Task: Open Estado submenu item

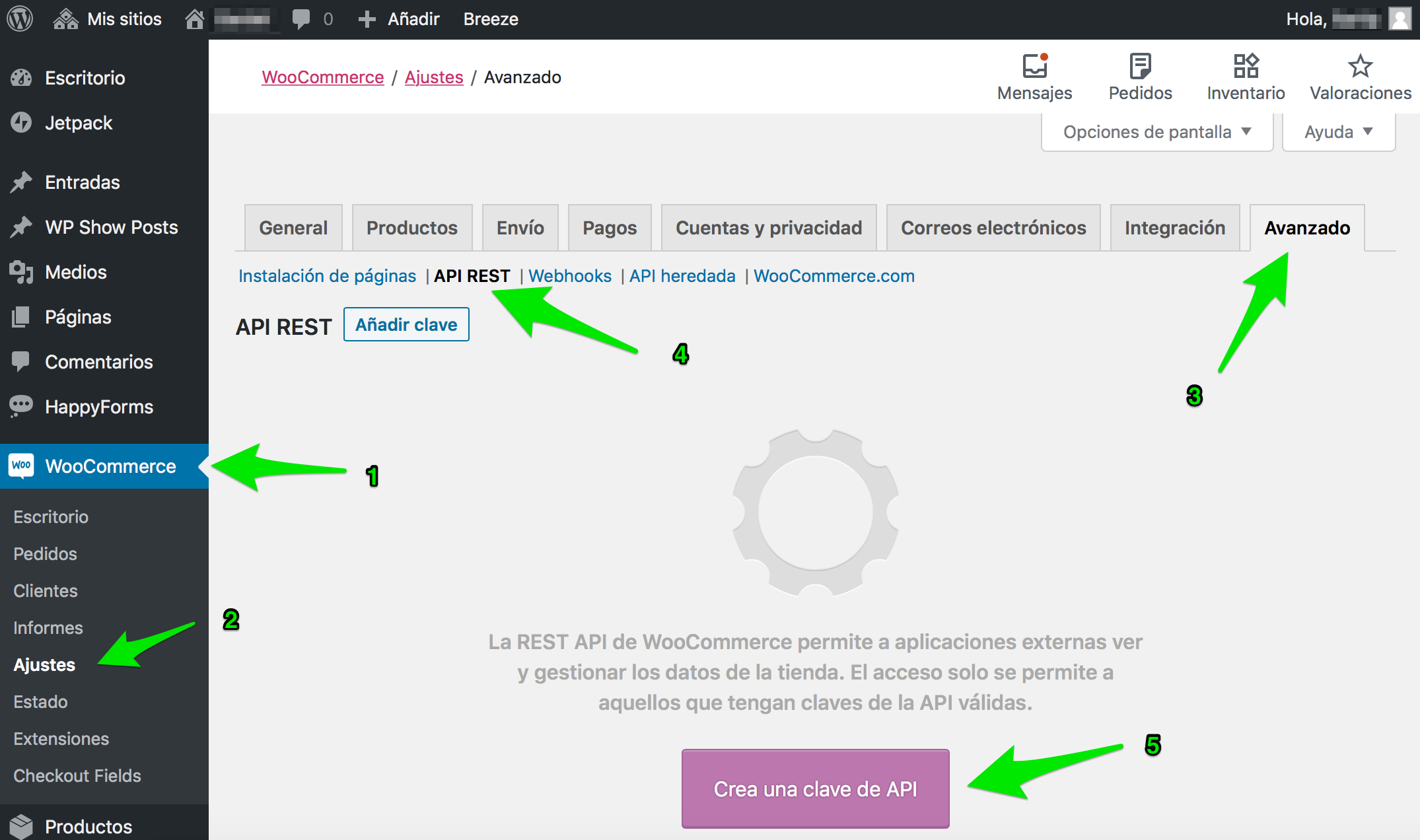Action: [40, 701]
